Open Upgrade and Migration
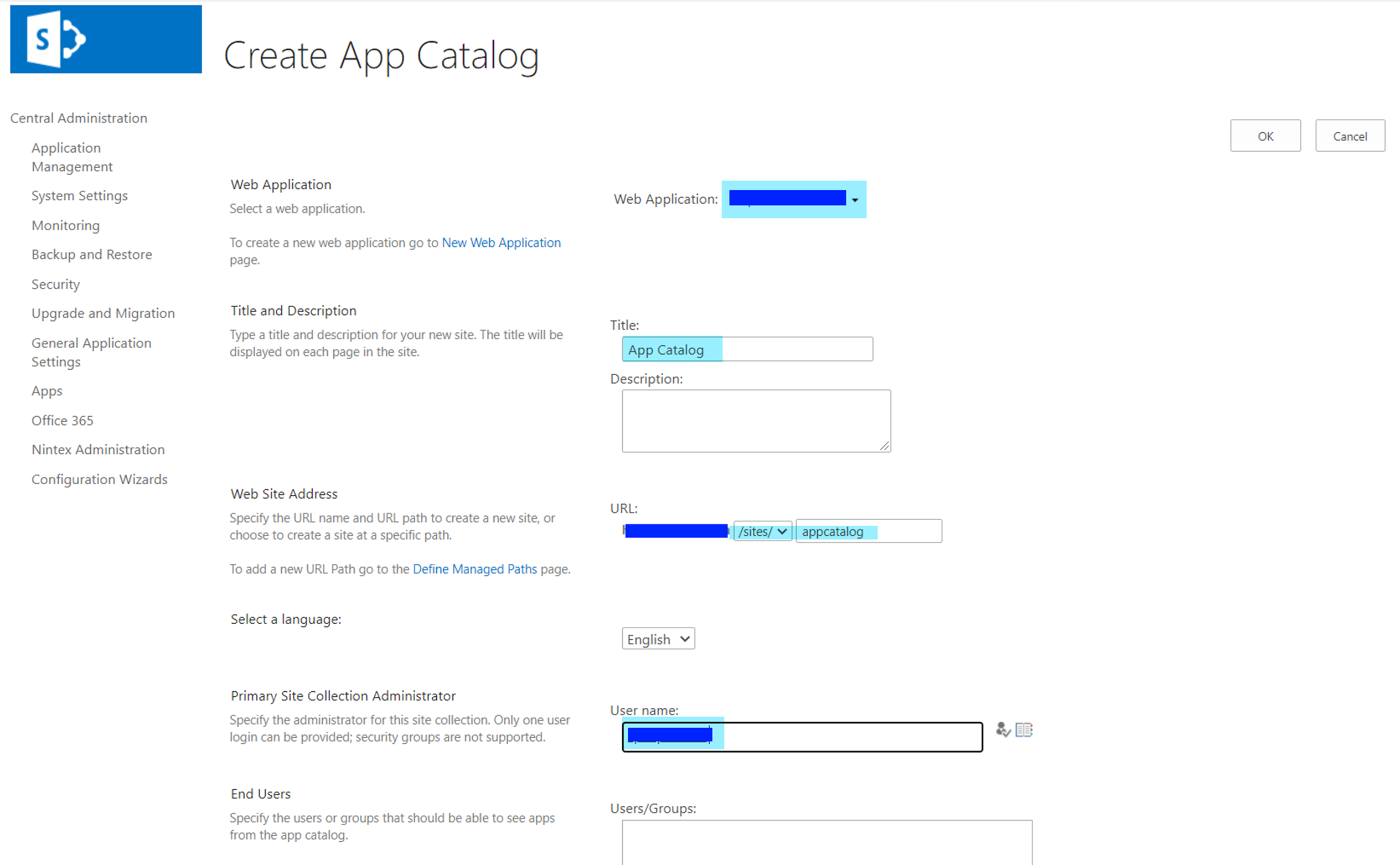The width and height of the screenshot is (1400, 865). point(103,313)
